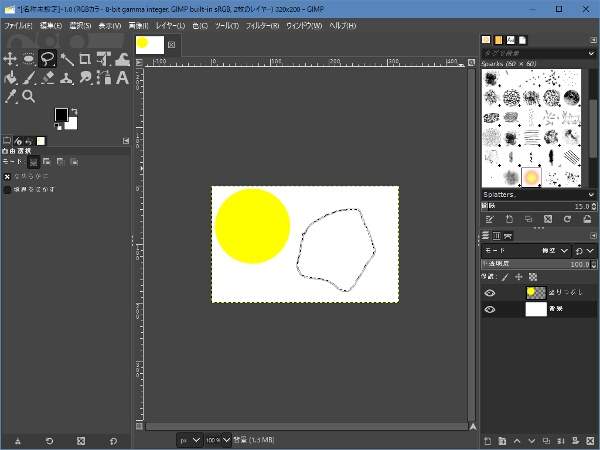
Task: Select the Zoom magnifier tool
Action: [29, 97]
